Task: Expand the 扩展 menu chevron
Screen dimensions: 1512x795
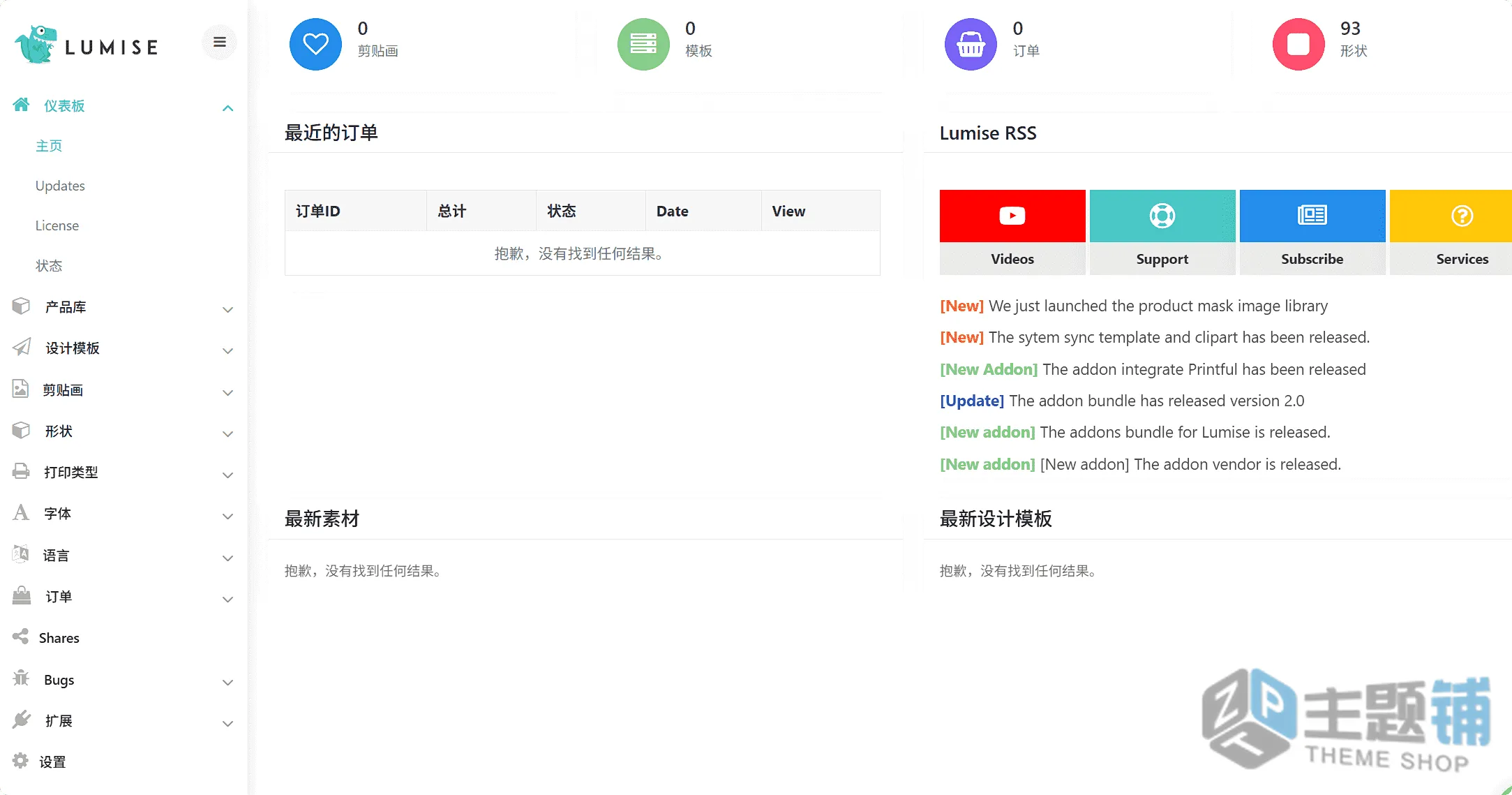Action: tap(227, 723)
